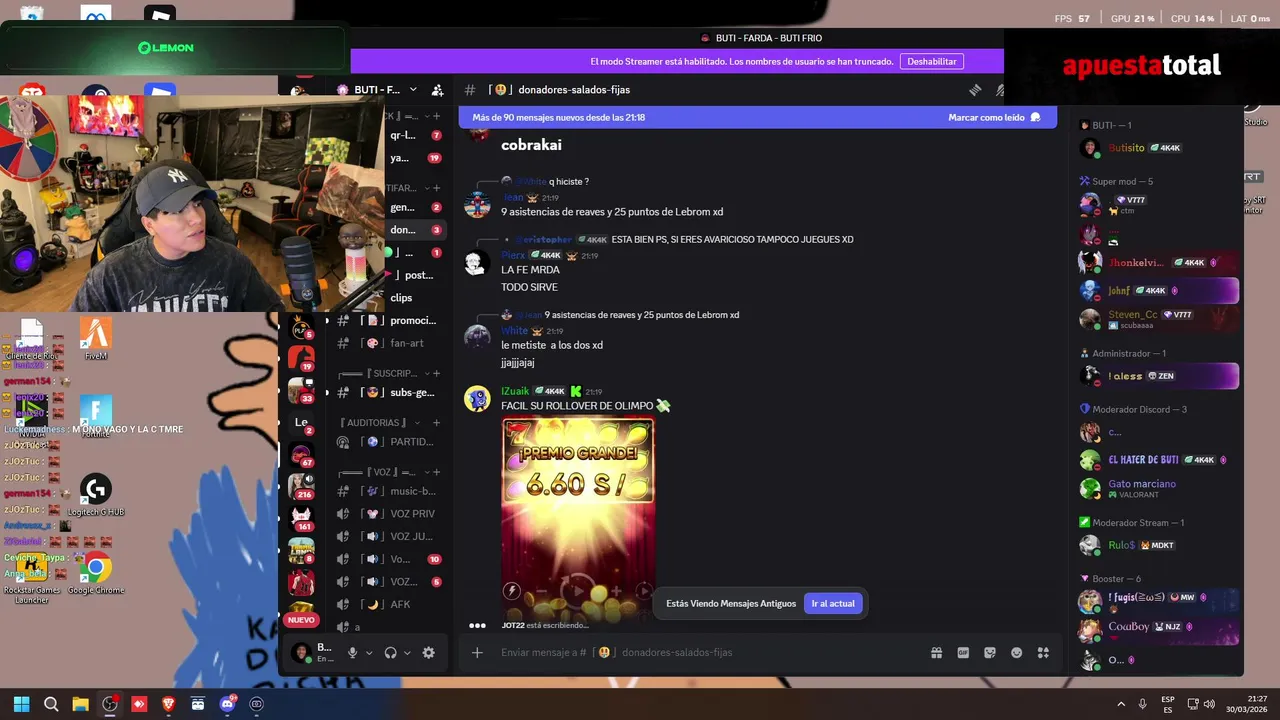Image resolution: width=1280 pixels, height=720 pixels.
Task: Add channel to VOZ category plus
Action: 437,472
